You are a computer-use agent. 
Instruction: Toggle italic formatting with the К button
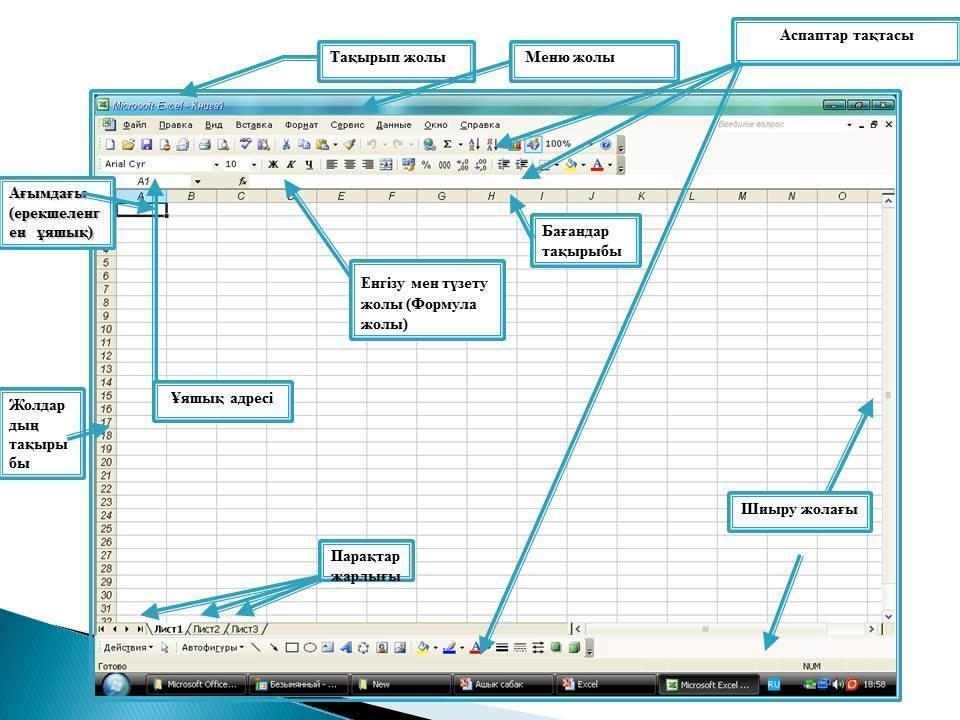[x=291, y=164]
